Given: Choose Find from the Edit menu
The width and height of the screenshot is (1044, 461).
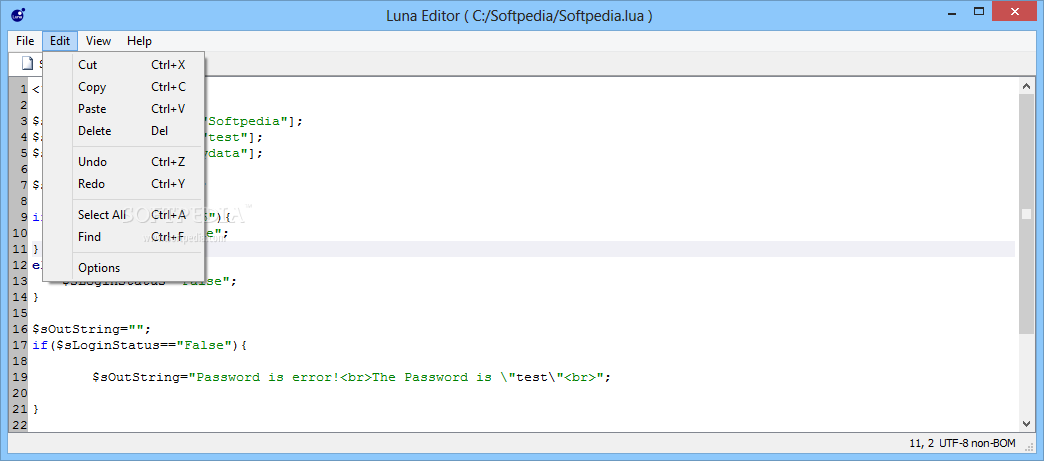Looking at the screenshot, I should coord(124,236).
